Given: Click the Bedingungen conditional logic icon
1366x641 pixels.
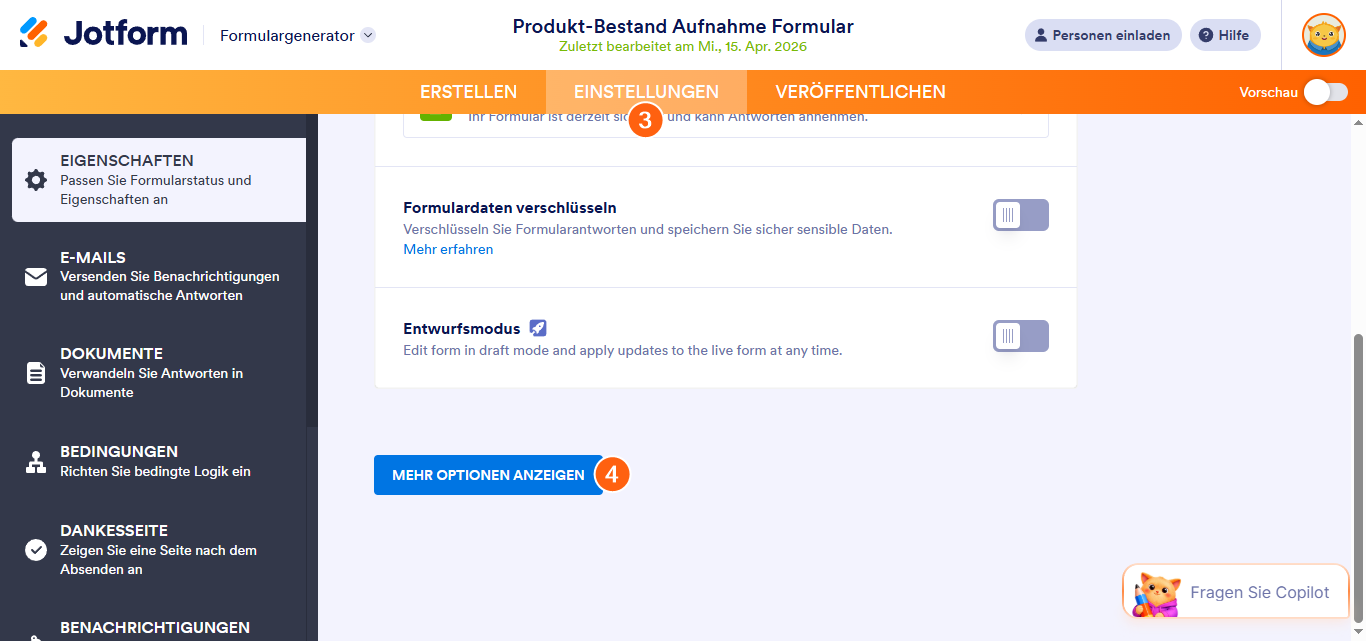Looking at the screenshot, I should click(34, 462).
